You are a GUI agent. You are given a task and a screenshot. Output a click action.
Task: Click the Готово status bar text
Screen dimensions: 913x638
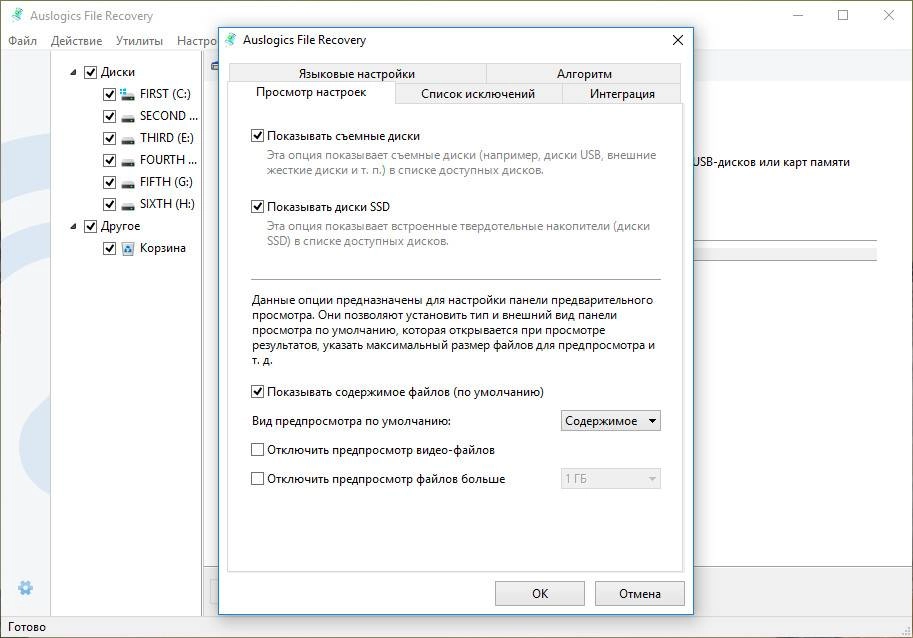point(27,627)
